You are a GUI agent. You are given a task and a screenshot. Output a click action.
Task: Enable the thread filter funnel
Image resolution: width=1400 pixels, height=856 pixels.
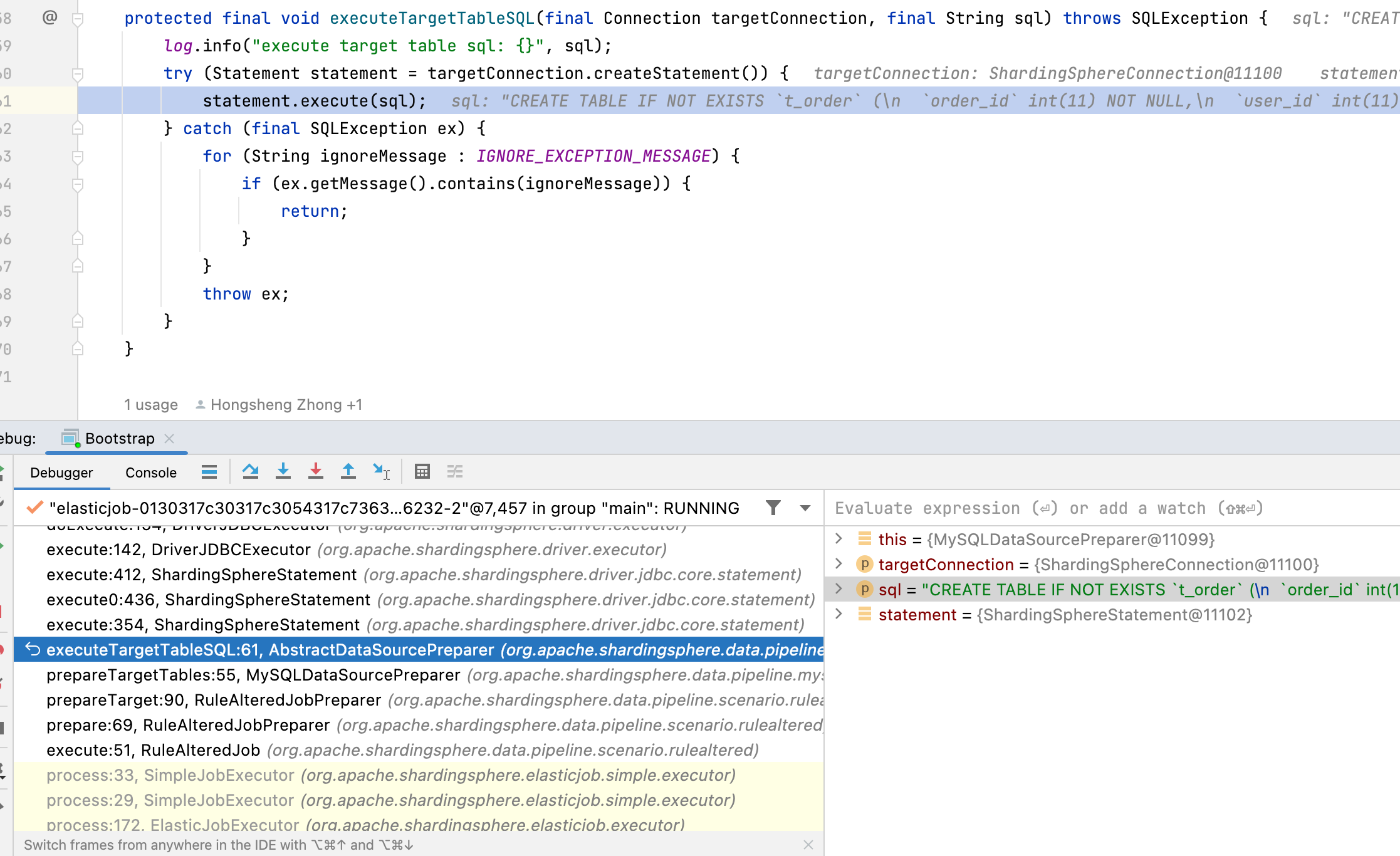tap(774, 508)
